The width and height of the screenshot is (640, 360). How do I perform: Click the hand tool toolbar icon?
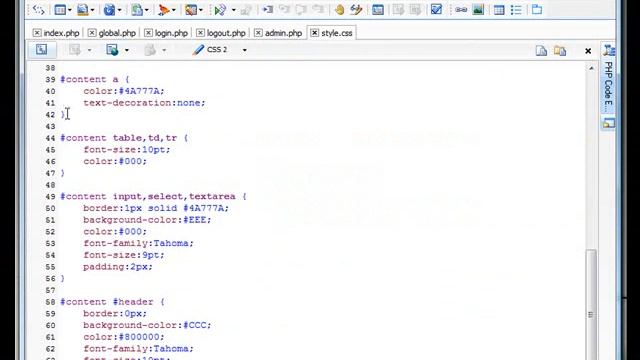click(339, 9)
